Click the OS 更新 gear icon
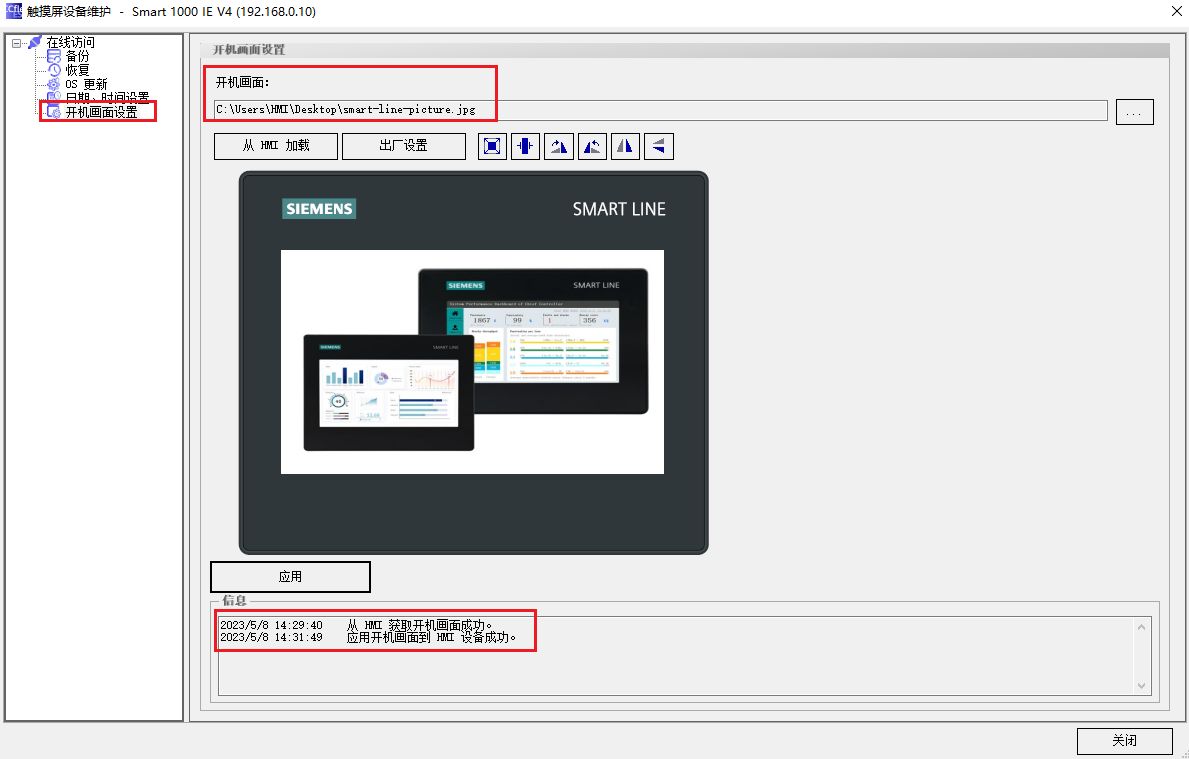1189x759 pixels. pyautogui.click(x=54, y=84)
